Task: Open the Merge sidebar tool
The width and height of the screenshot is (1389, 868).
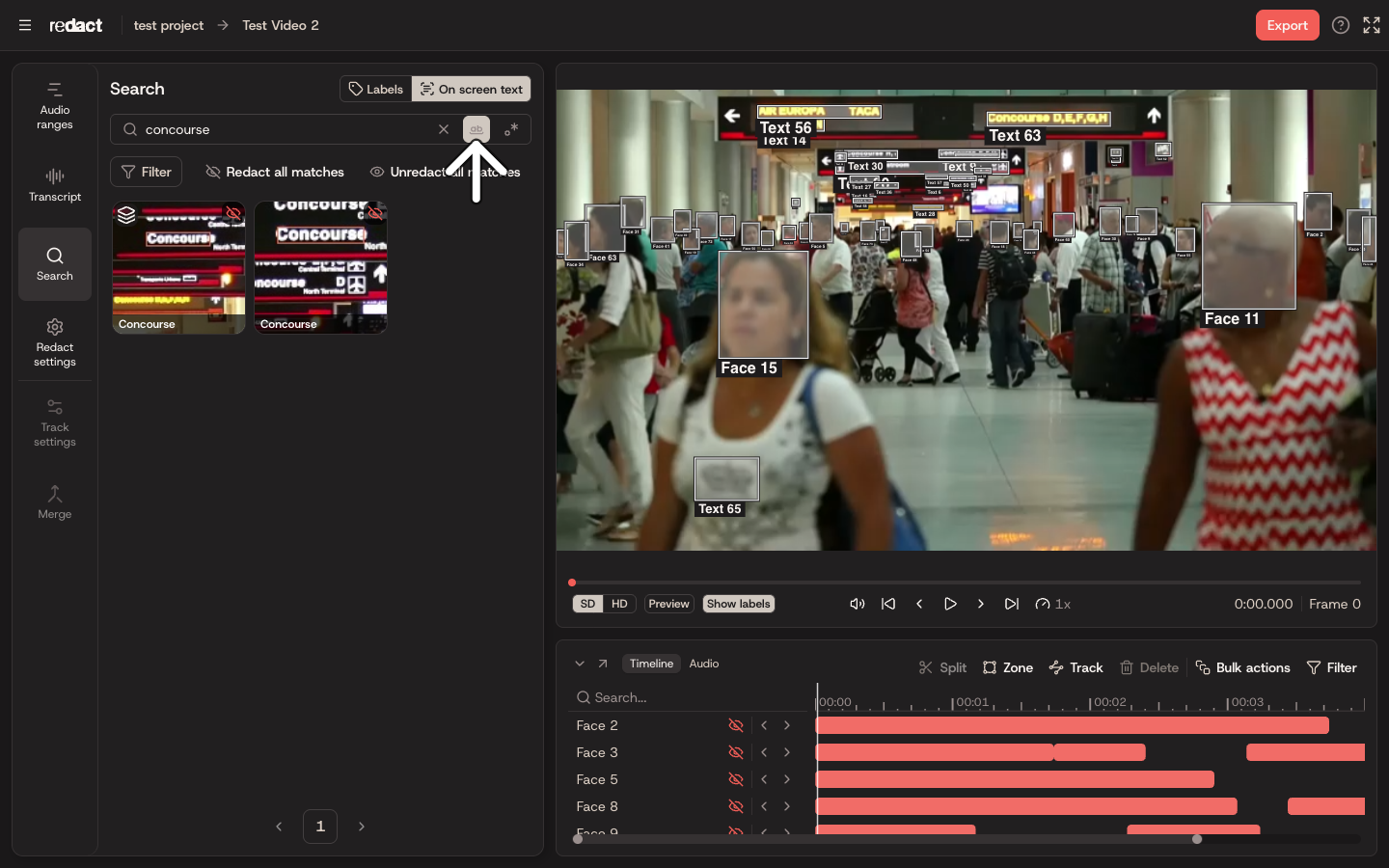Action: tap(55, 502)
